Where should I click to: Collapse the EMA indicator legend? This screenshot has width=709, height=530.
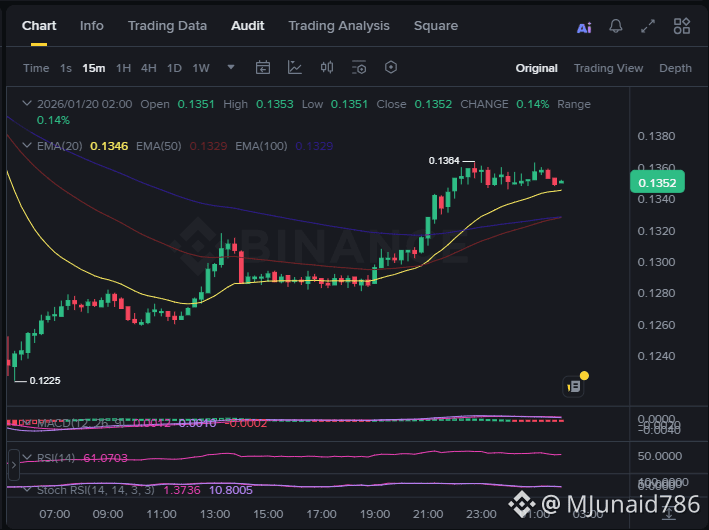coord(27,145)
